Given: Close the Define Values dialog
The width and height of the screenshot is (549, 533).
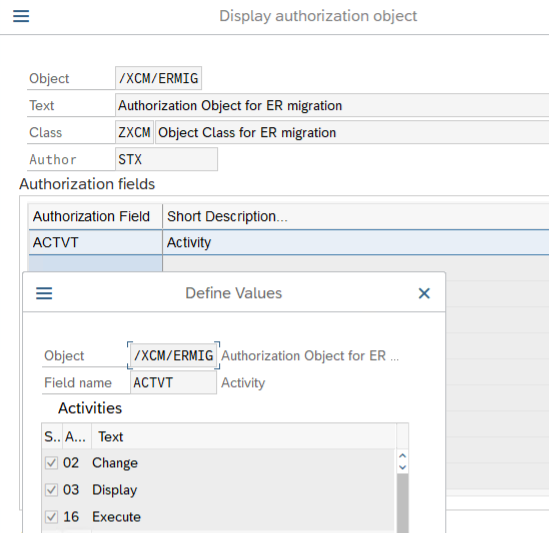Looking at the screenshot, I should coord(424,293).
